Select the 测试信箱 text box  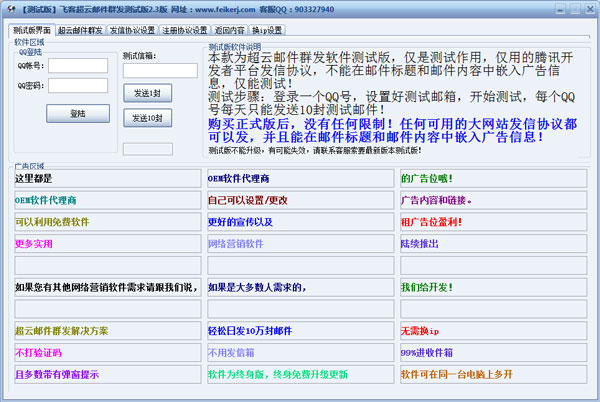click(x=160, y=71)
